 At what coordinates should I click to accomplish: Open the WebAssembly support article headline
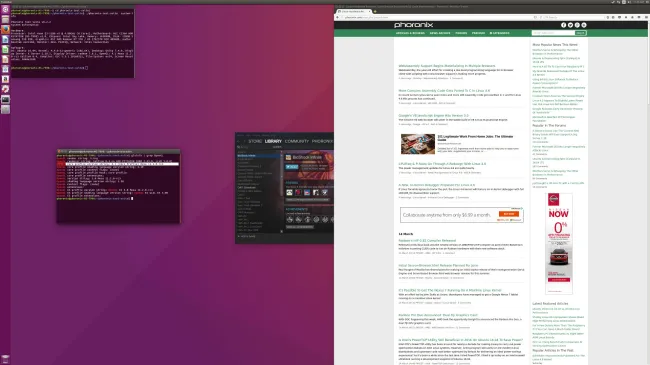pos(446,66)
